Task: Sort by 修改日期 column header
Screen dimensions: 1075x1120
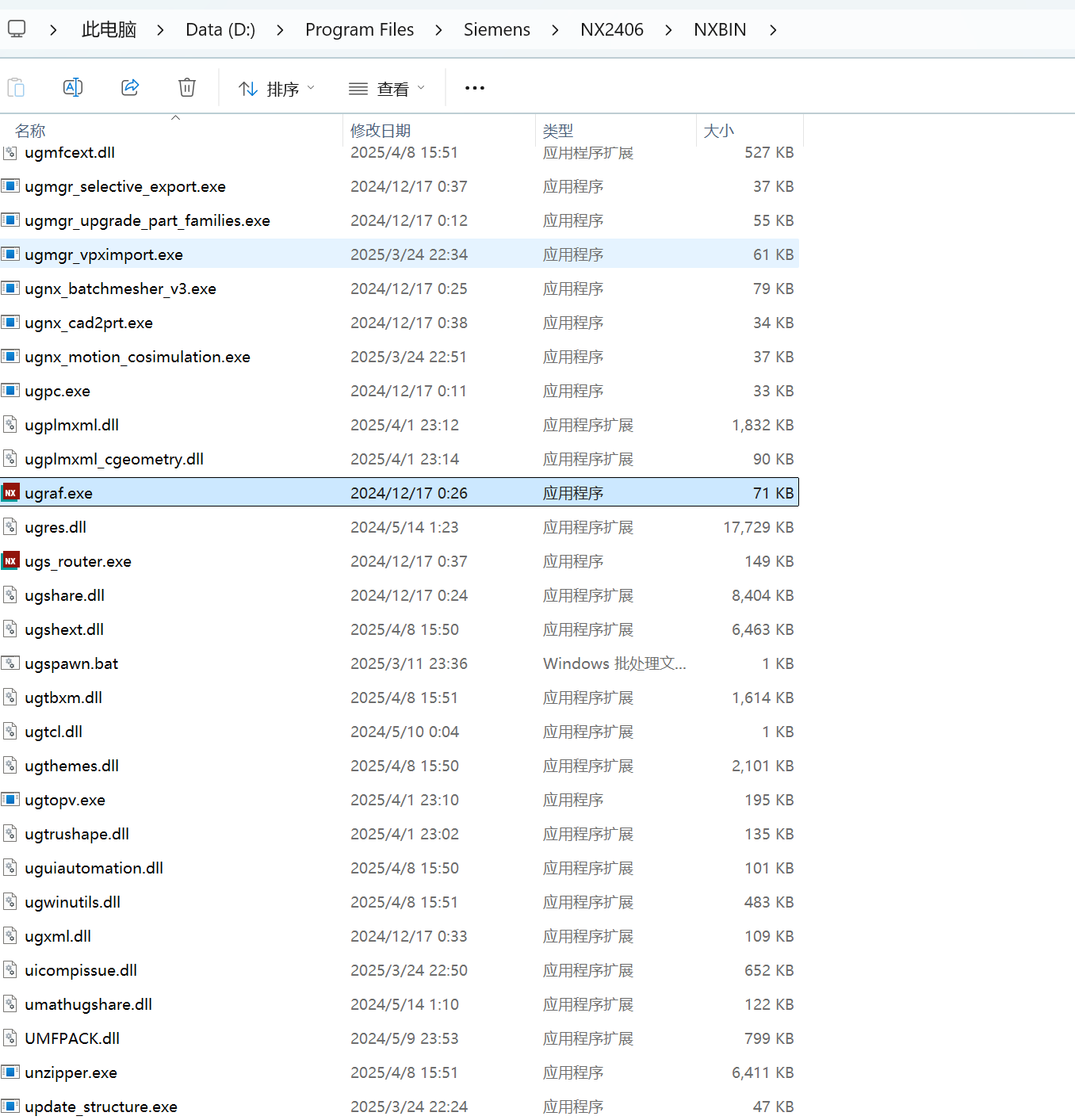Action: (381, 131)
